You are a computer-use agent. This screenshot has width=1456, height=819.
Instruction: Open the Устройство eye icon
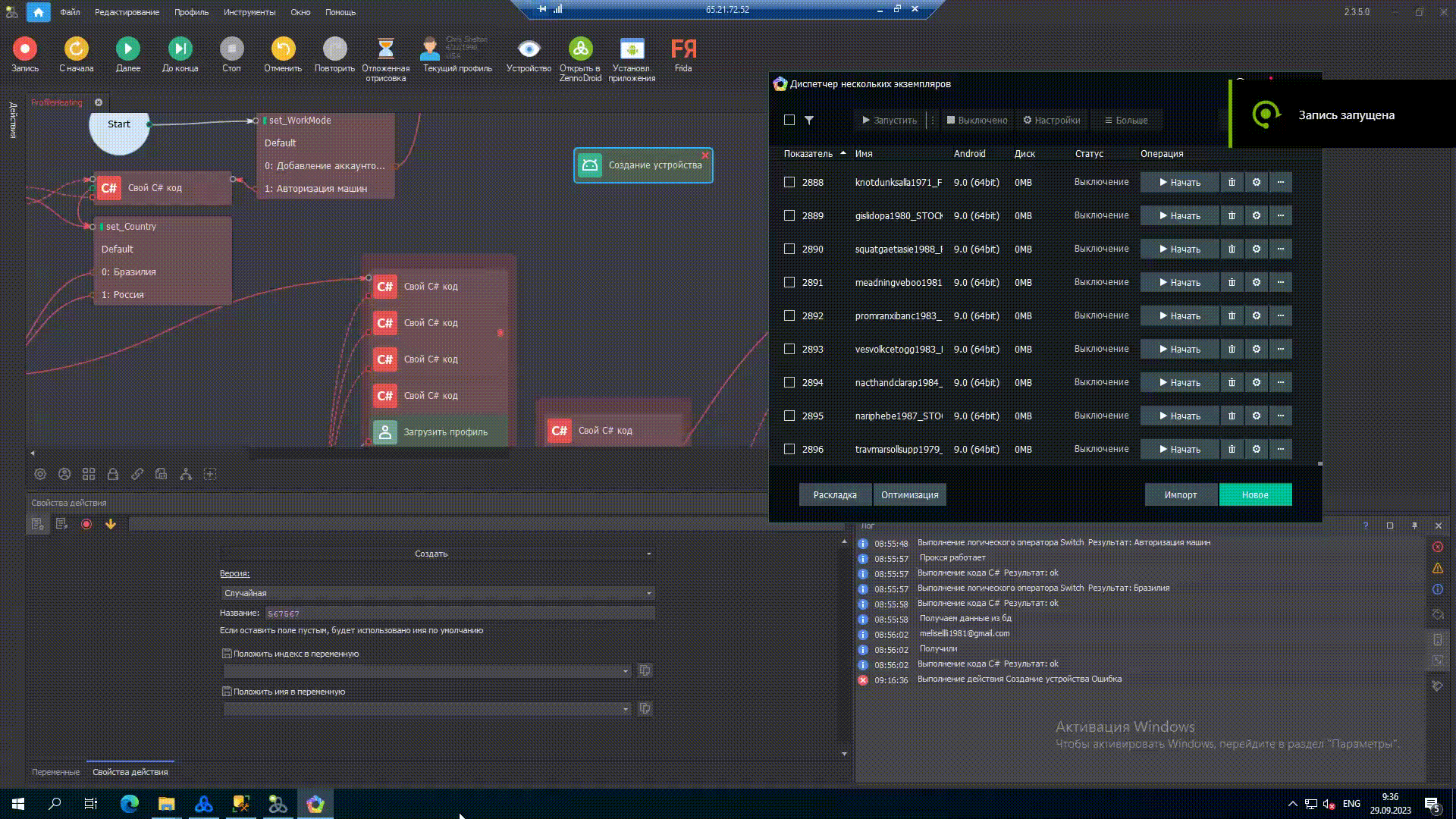[529, 49]
